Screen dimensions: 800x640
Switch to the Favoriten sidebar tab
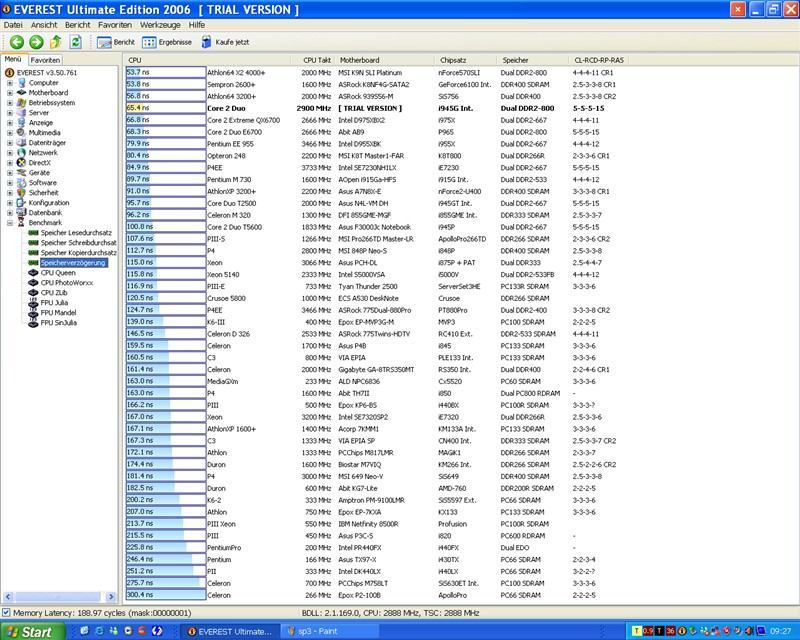click(x=45, y=60)
